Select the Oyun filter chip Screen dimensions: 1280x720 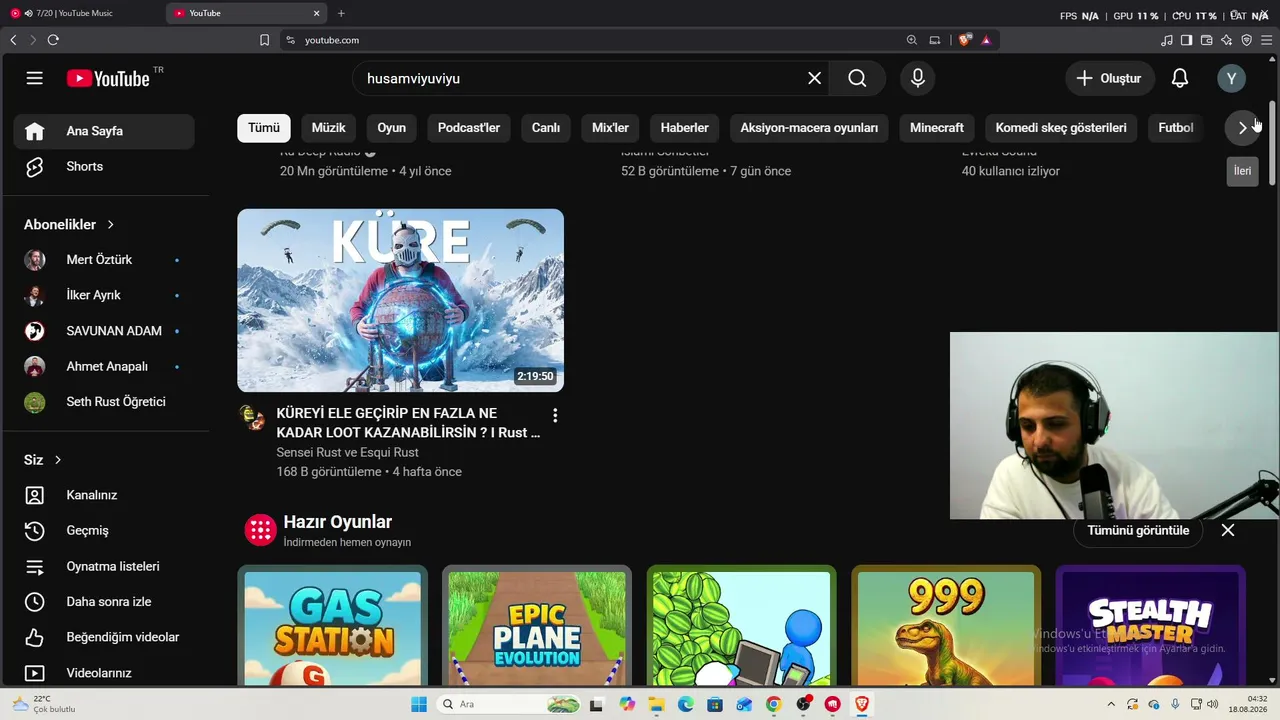[391, 128]
